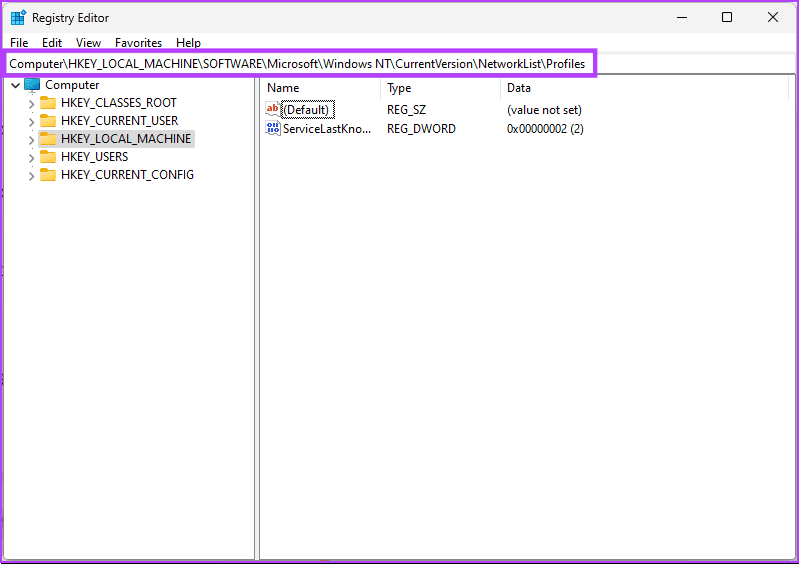This screenshot has width=799, height=564.
Task: Open the Favorites menu
Action: (x=139, y=43)
